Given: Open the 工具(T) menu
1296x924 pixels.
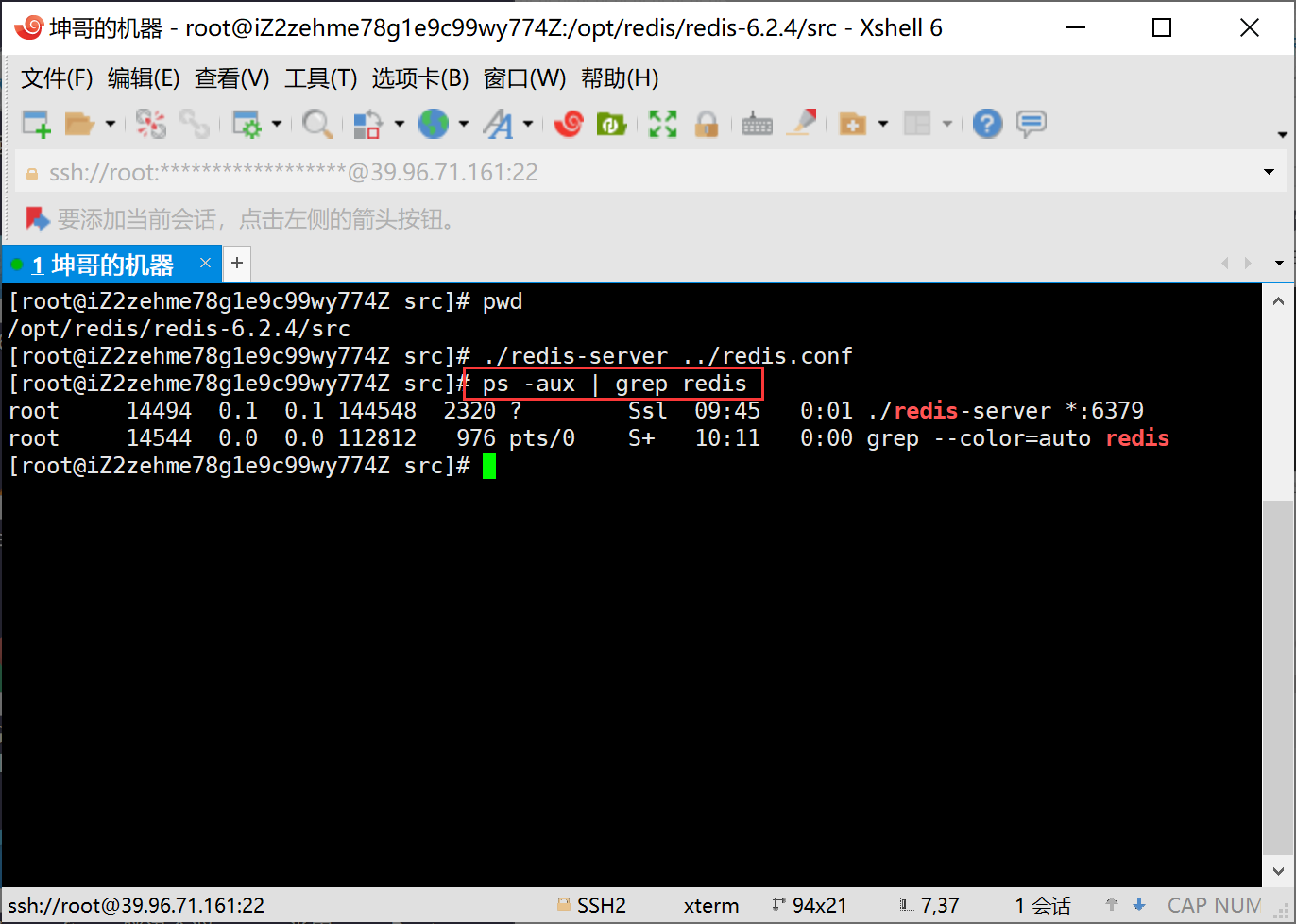Looking at the screenshot, I should [x=321, y=78].
